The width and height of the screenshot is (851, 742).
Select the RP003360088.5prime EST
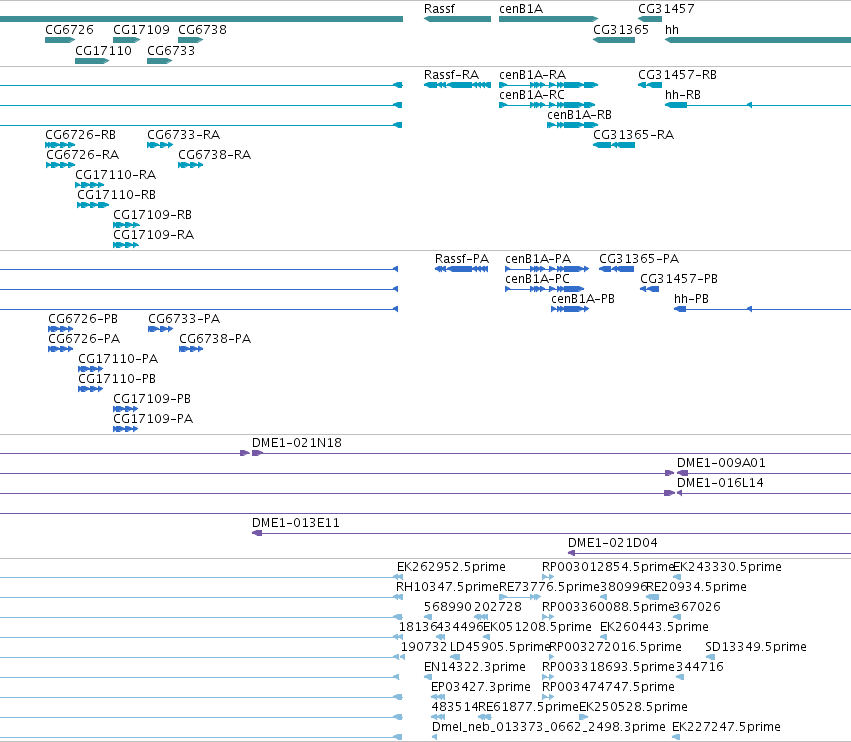(x=548, y=617)
